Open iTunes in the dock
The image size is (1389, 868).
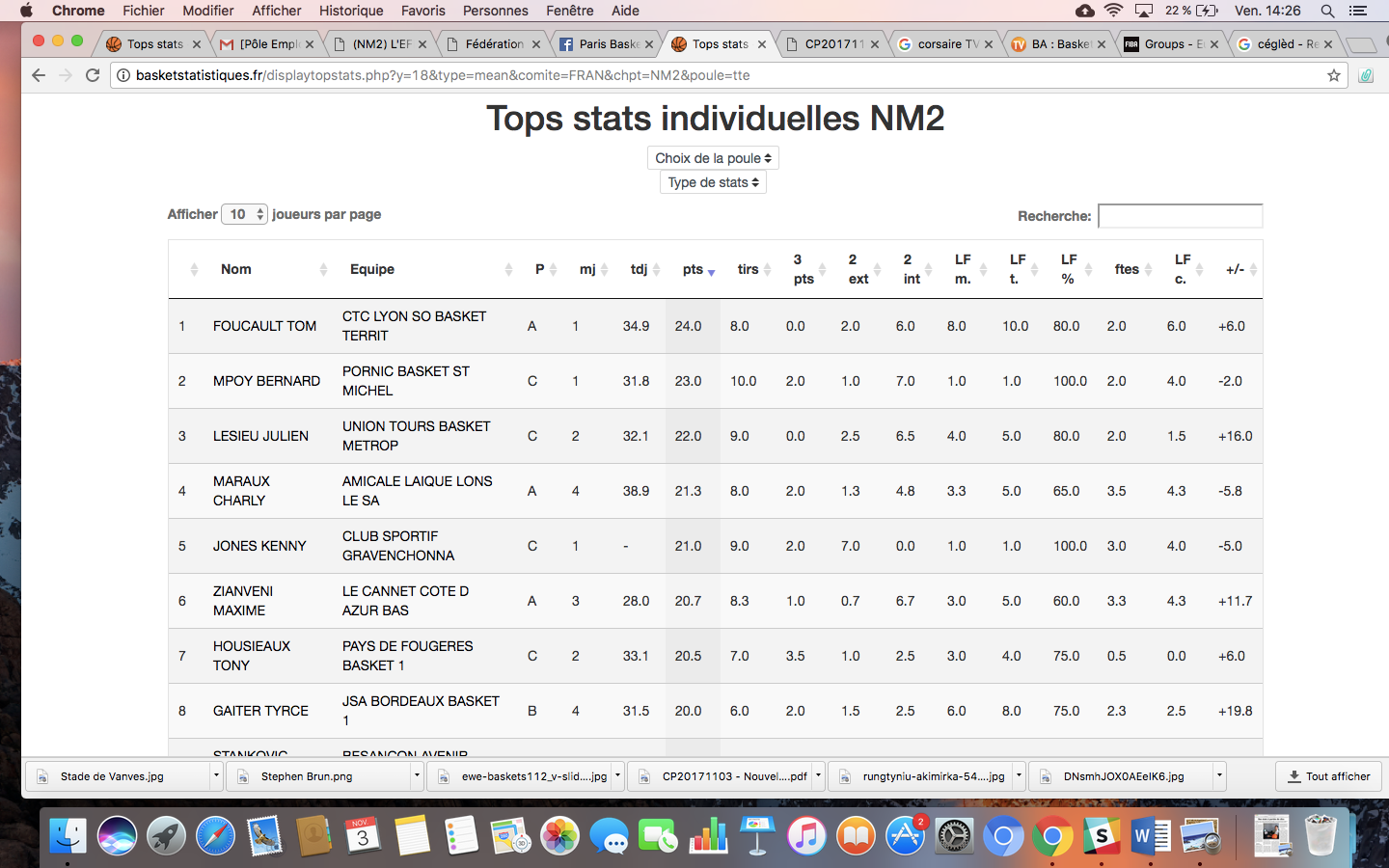tap(806, 835)
